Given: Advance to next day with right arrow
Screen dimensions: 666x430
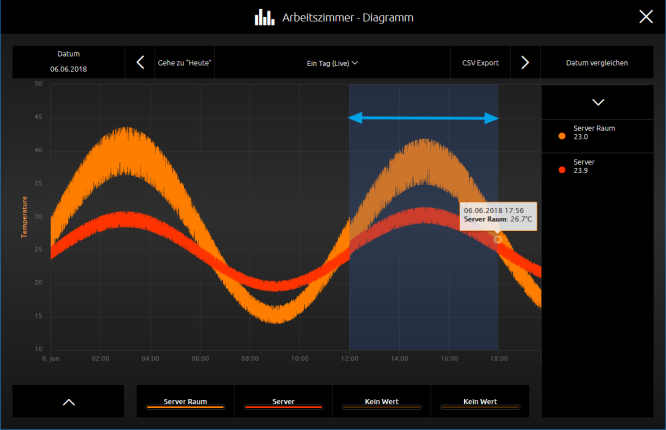Looking at the screenshot, I should click(x=525, y=62).
